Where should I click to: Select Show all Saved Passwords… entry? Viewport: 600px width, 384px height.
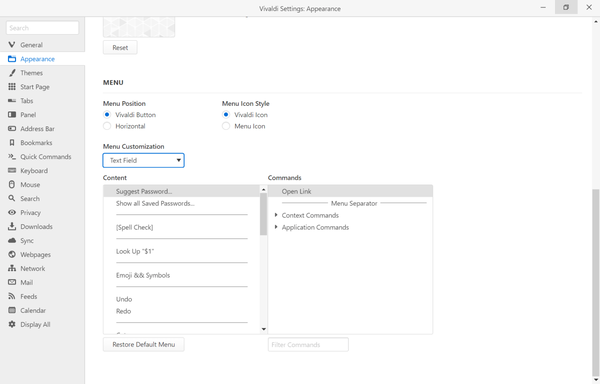(x=182, y=203)
